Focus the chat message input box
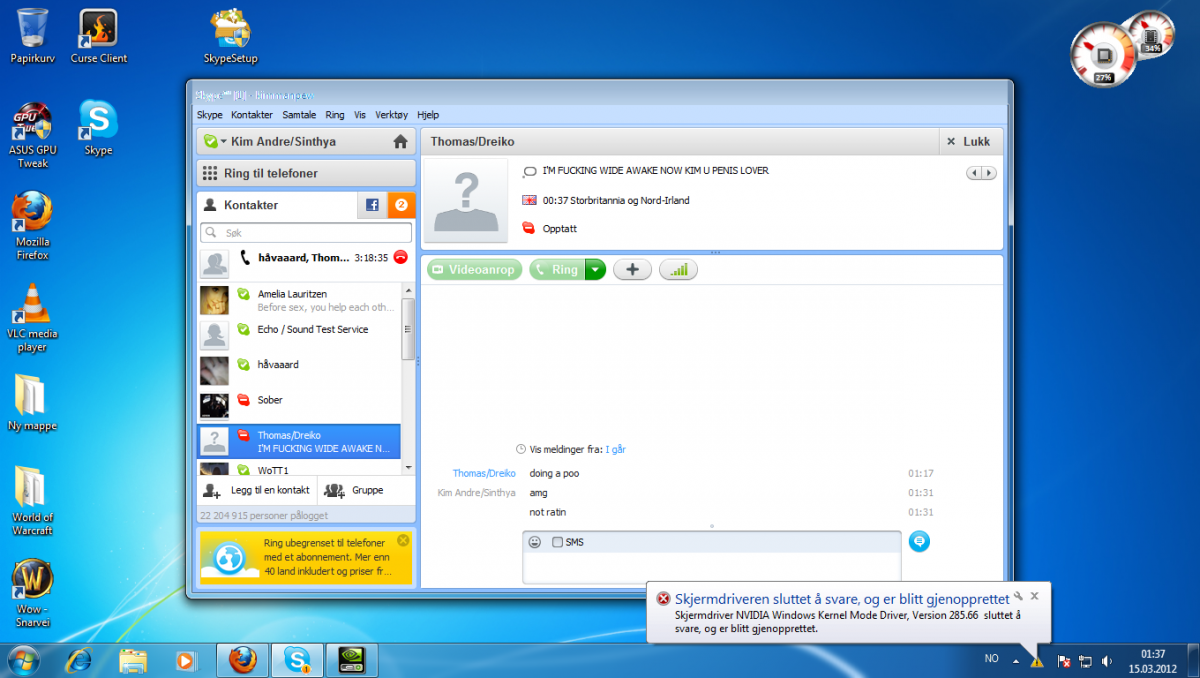The height and width of the screenshot is (678, 1200). coord(711,567)
